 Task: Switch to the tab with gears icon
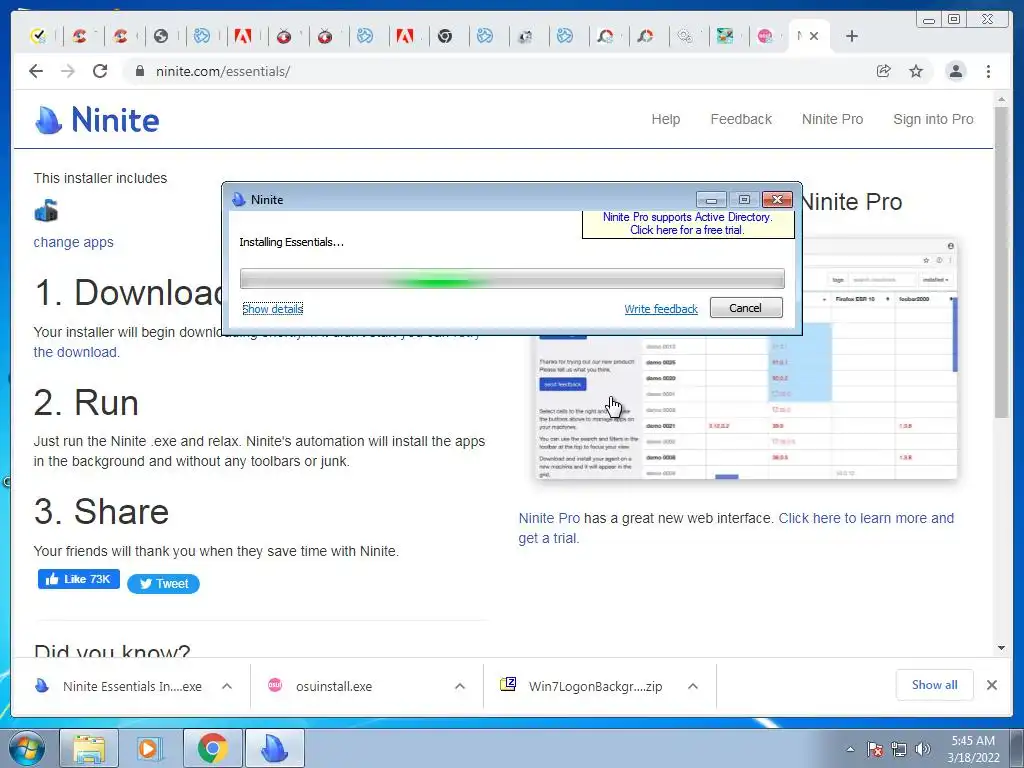pos(684,36)
